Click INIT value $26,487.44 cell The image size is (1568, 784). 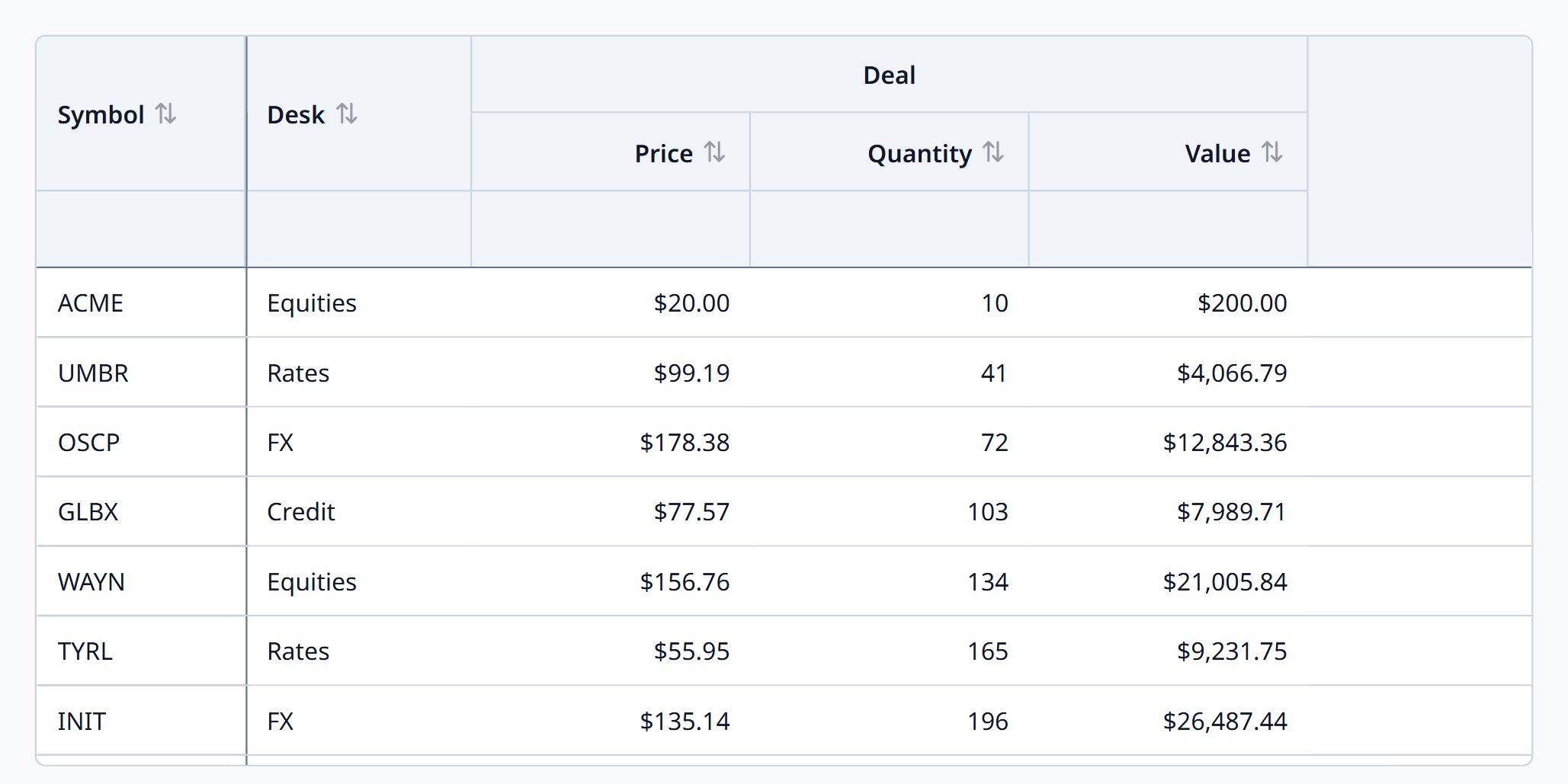1168,721
